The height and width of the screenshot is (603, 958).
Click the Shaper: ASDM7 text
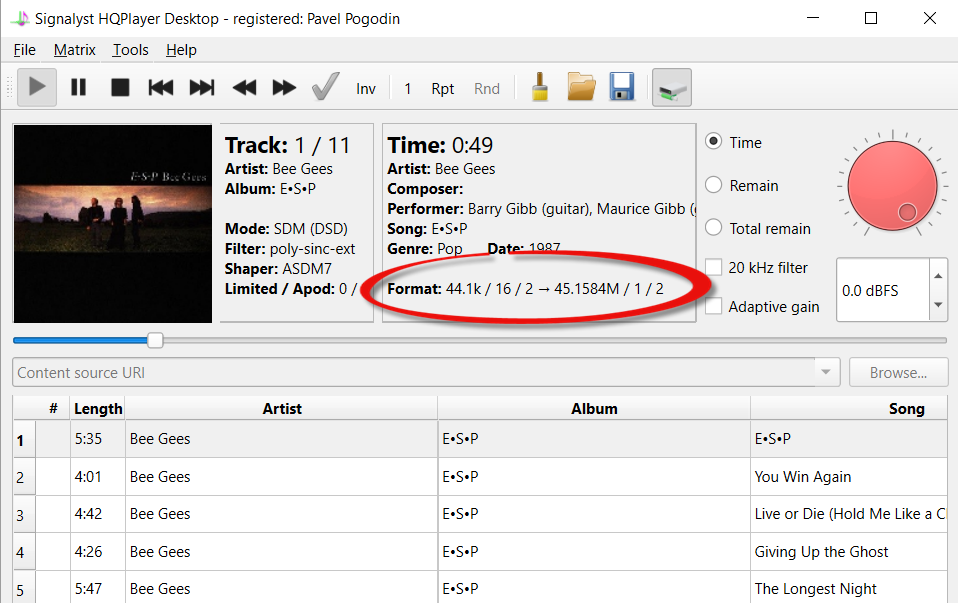coord(278,269)
